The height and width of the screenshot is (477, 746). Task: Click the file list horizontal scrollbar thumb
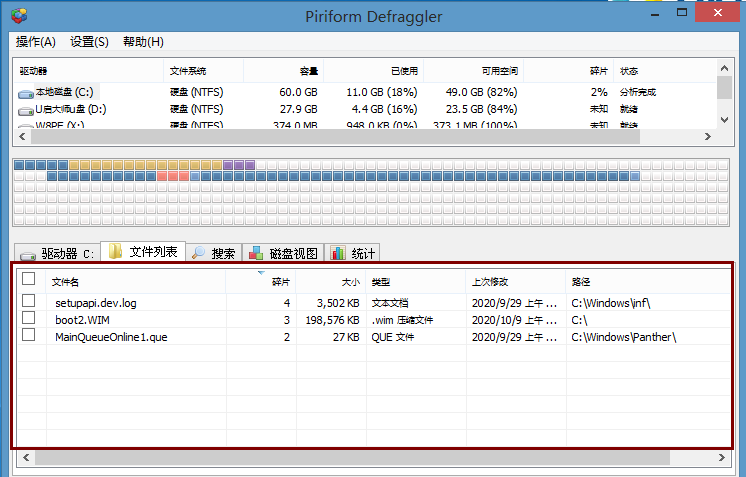tap(352, 458)
